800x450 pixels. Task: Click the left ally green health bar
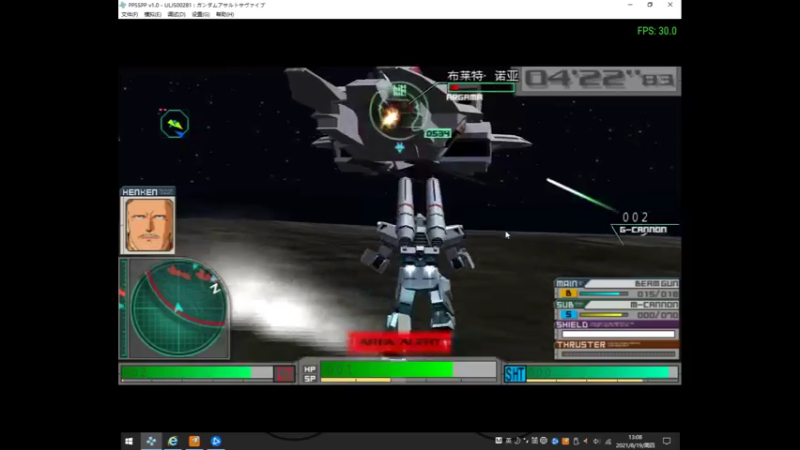[x=186, y=372]
